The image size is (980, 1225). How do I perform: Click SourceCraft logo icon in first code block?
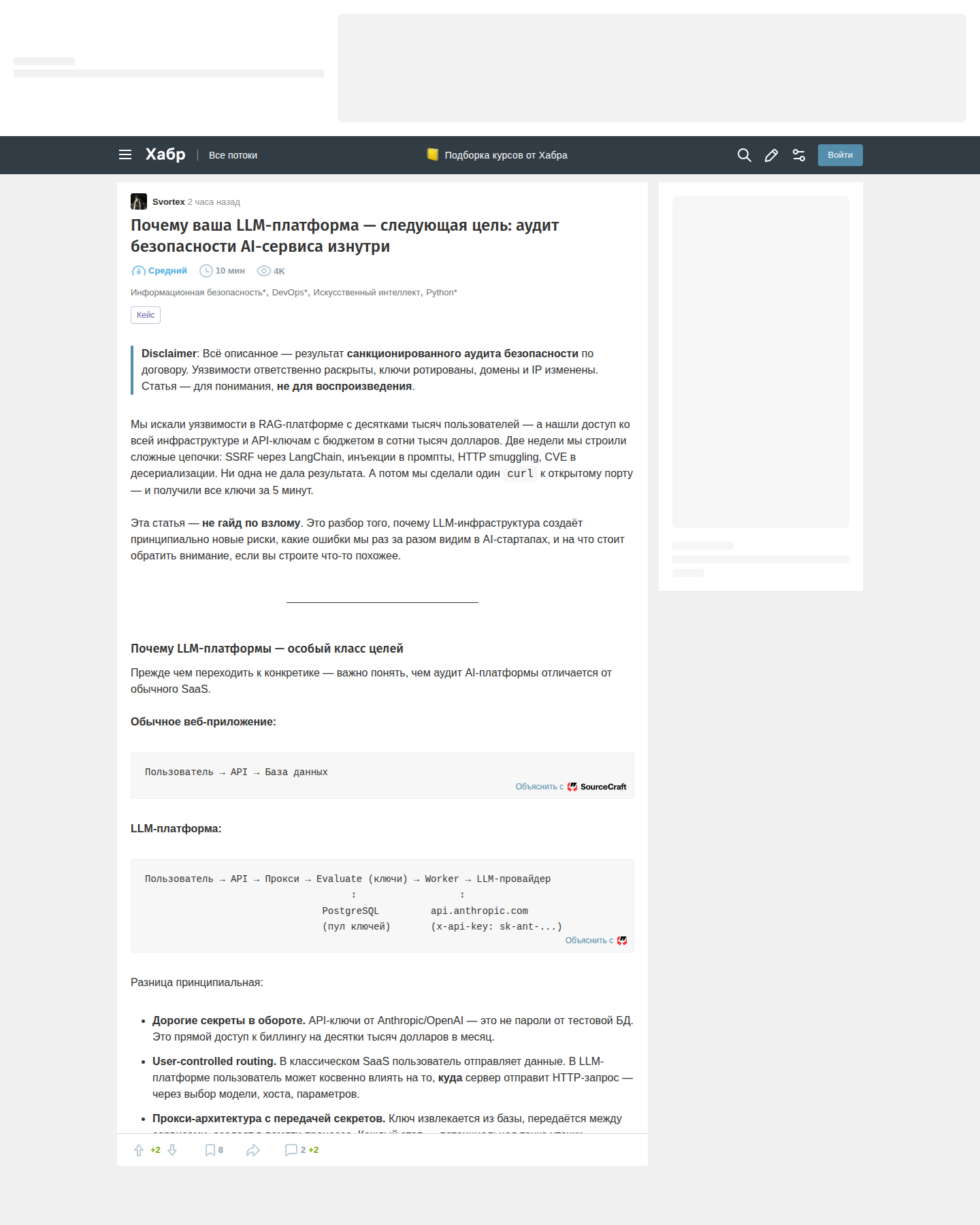[572, 787]
